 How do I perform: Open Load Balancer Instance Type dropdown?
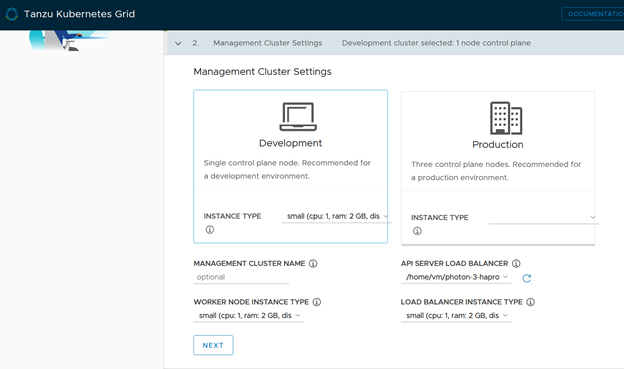click(x=456, y=316)
